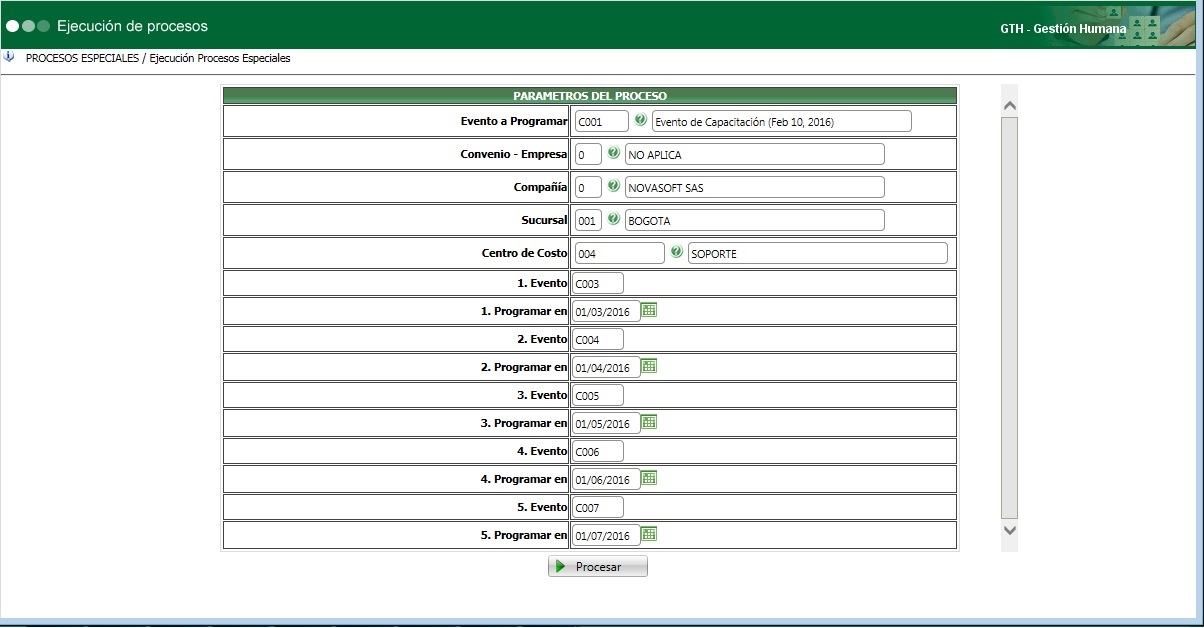Click the BOGOTA description field
The width and height of the screenshot is (1204, 628).
pos(755,220)
